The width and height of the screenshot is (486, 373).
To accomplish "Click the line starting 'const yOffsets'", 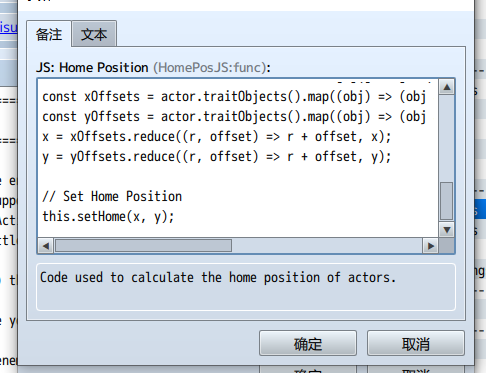I will [x=234, y=117].
